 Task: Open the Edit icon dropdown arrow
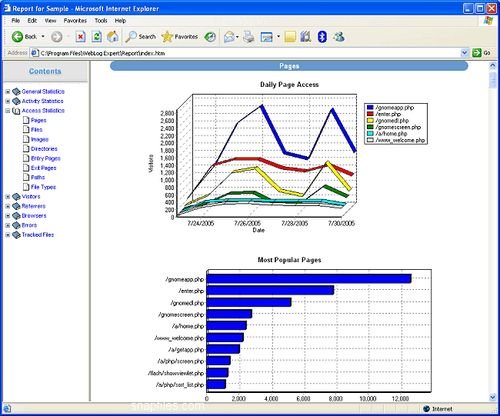point(278,37)
